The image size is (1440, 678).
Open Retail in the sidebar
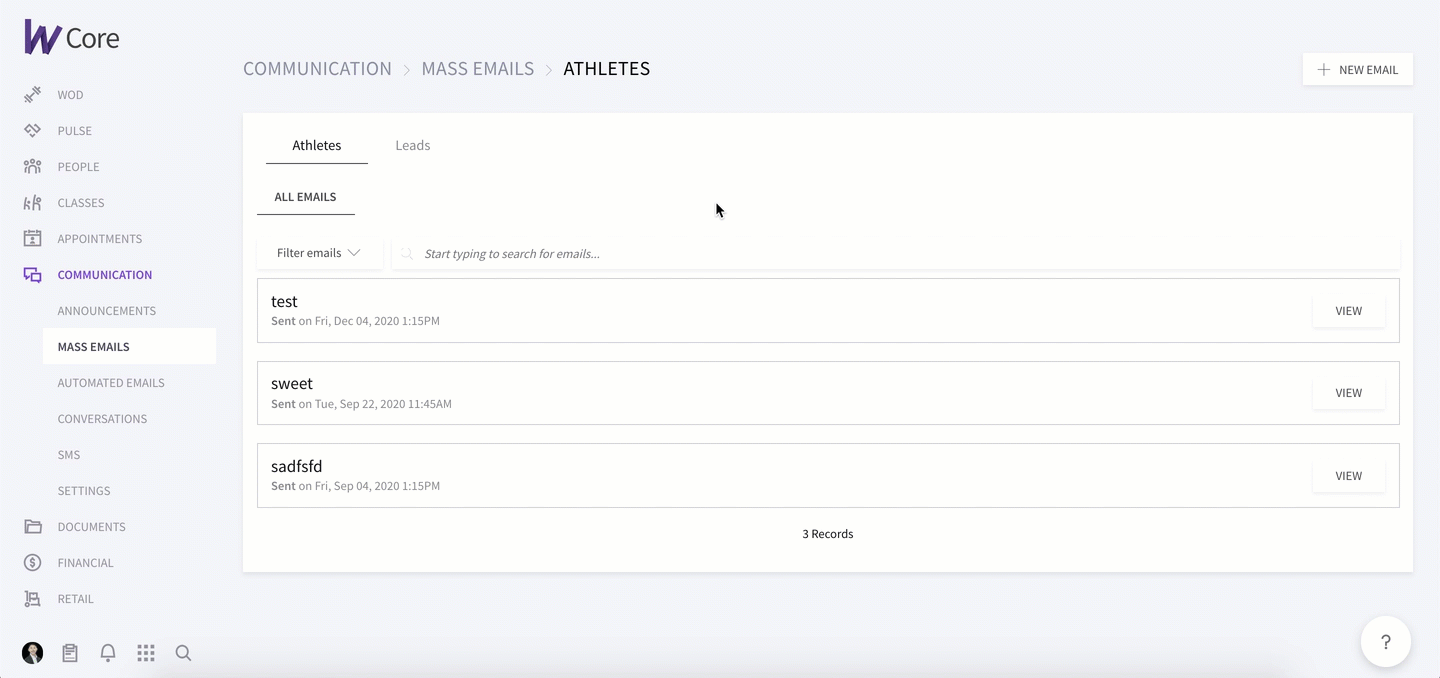[x=76, y=599]
